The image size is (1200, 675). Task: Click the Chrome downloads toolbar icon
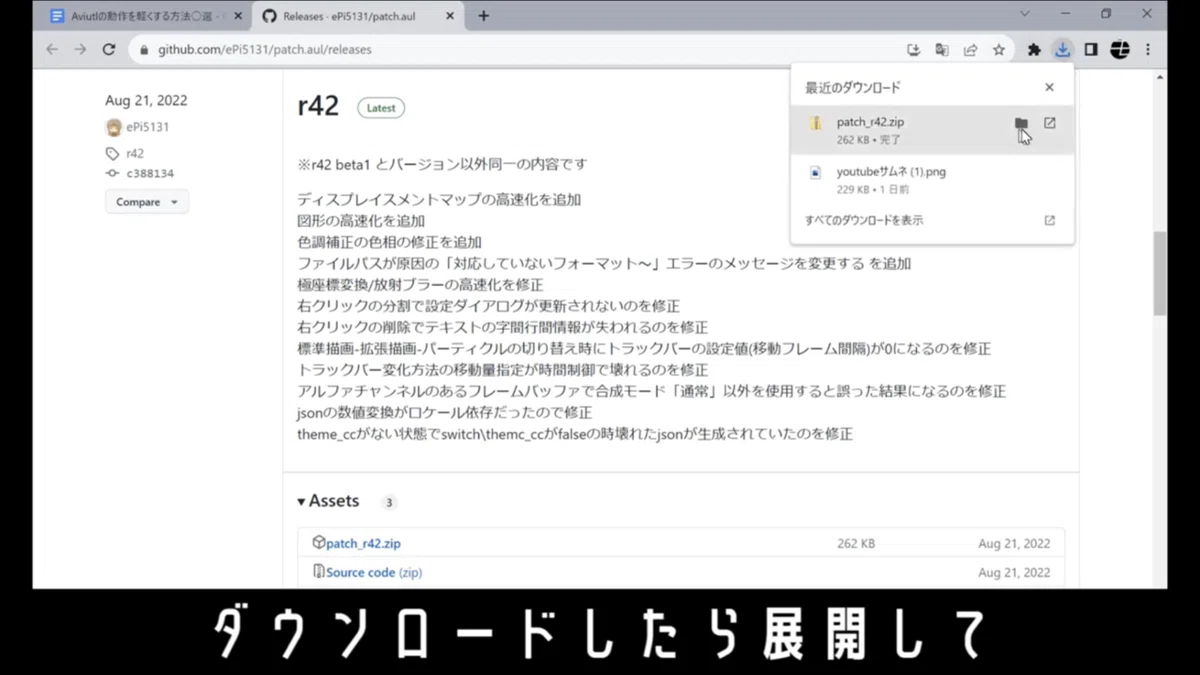click(x=1063, y=49)
